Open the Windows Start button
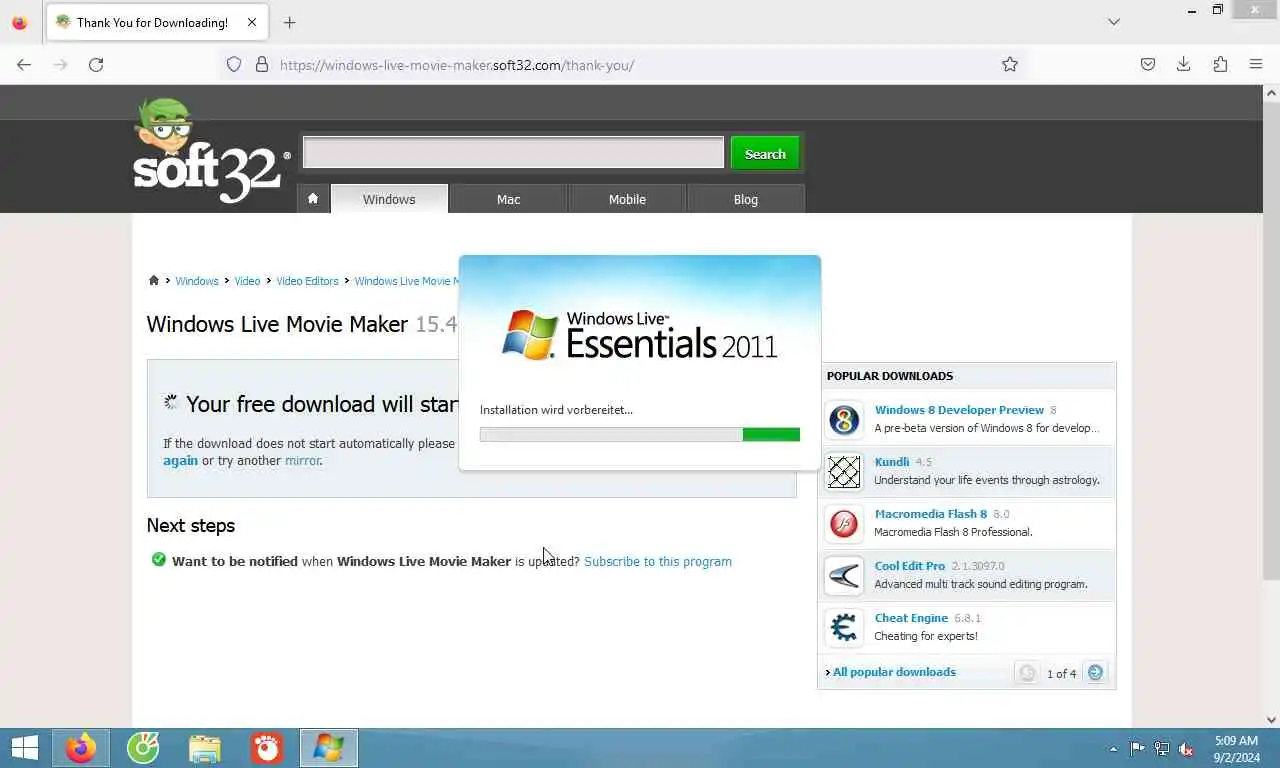 (x=25, y=748)
